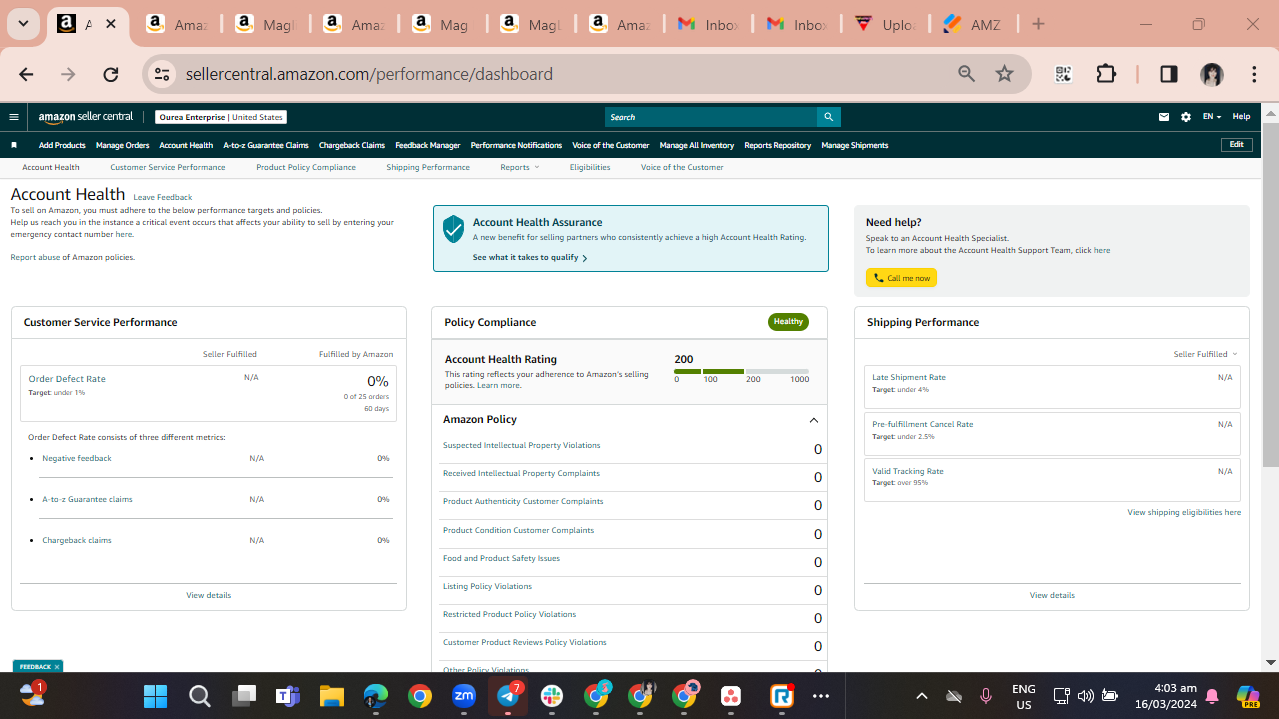Switch to the AMZ browser tab

(974, 24)
